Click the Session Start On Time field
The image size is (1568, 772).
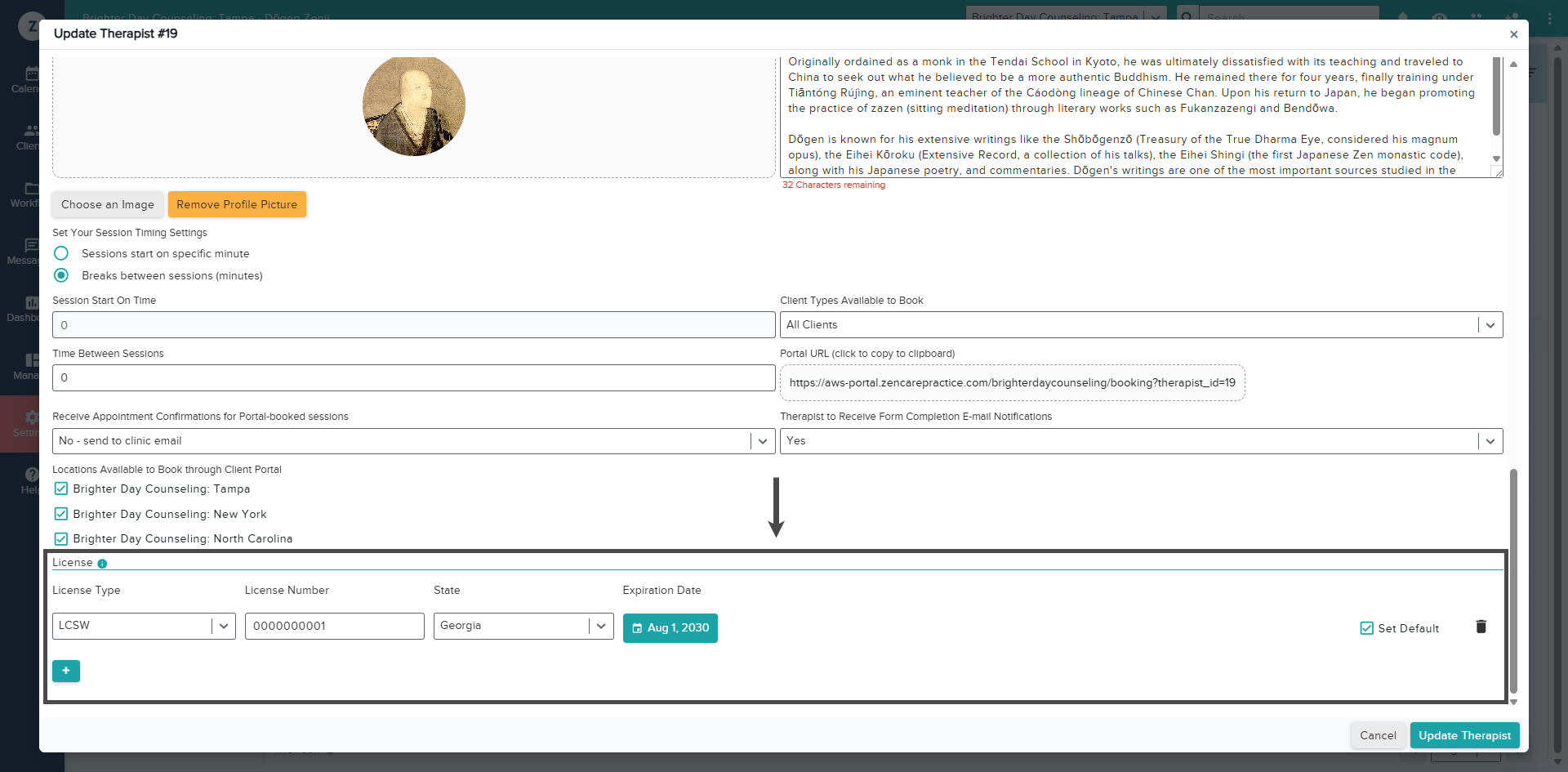click(413, 324)
